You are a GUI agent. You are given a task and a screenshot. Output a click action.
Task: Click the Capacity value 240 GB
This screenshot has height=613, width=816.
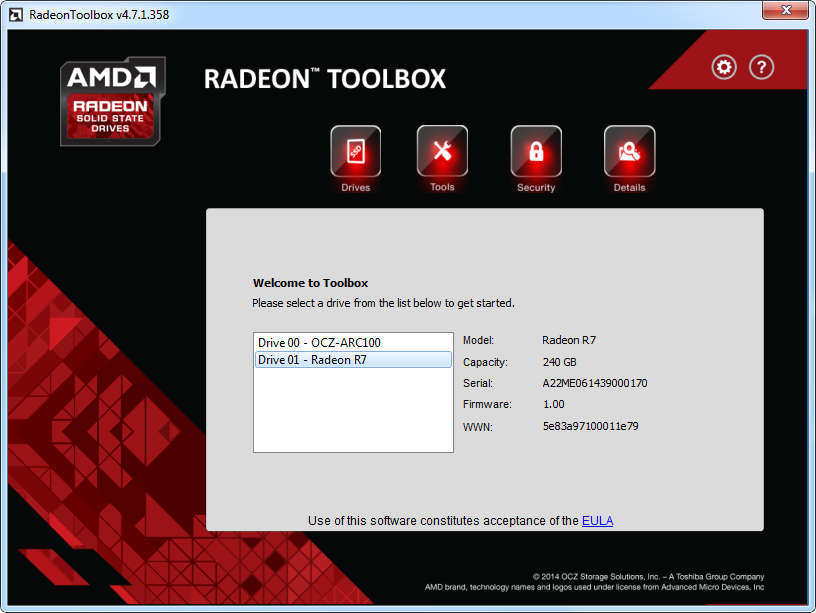pos(559,362)
